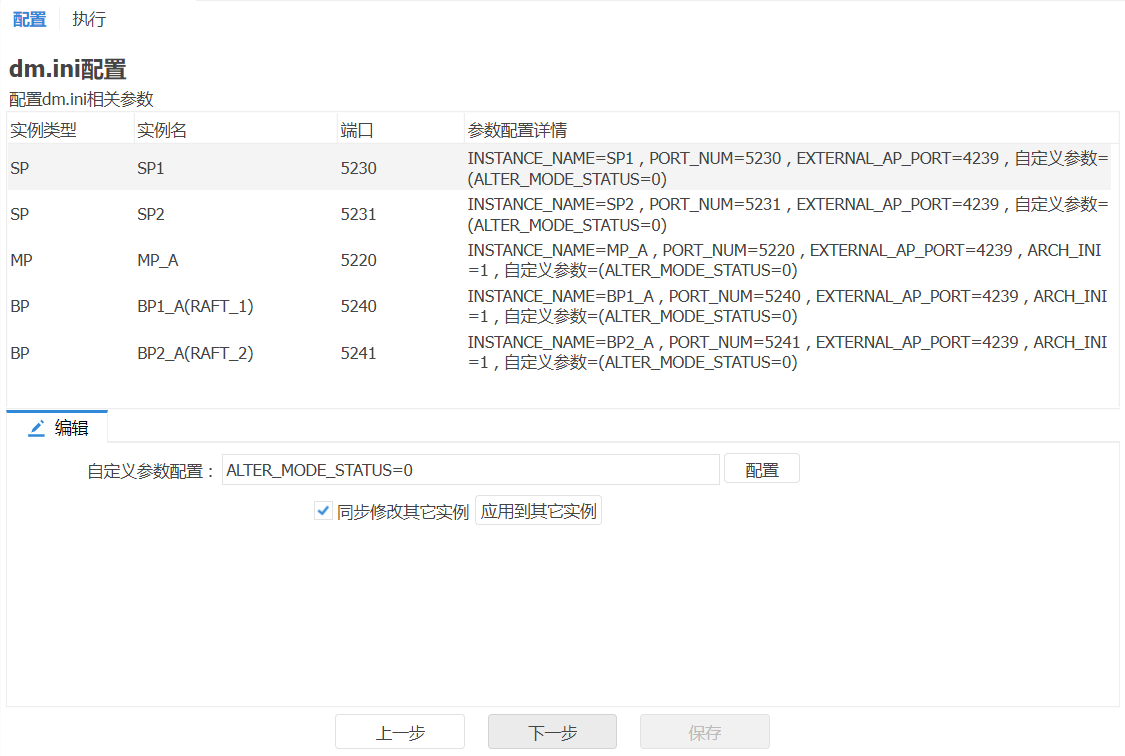Open the 编辑 tab

point(70,428)
